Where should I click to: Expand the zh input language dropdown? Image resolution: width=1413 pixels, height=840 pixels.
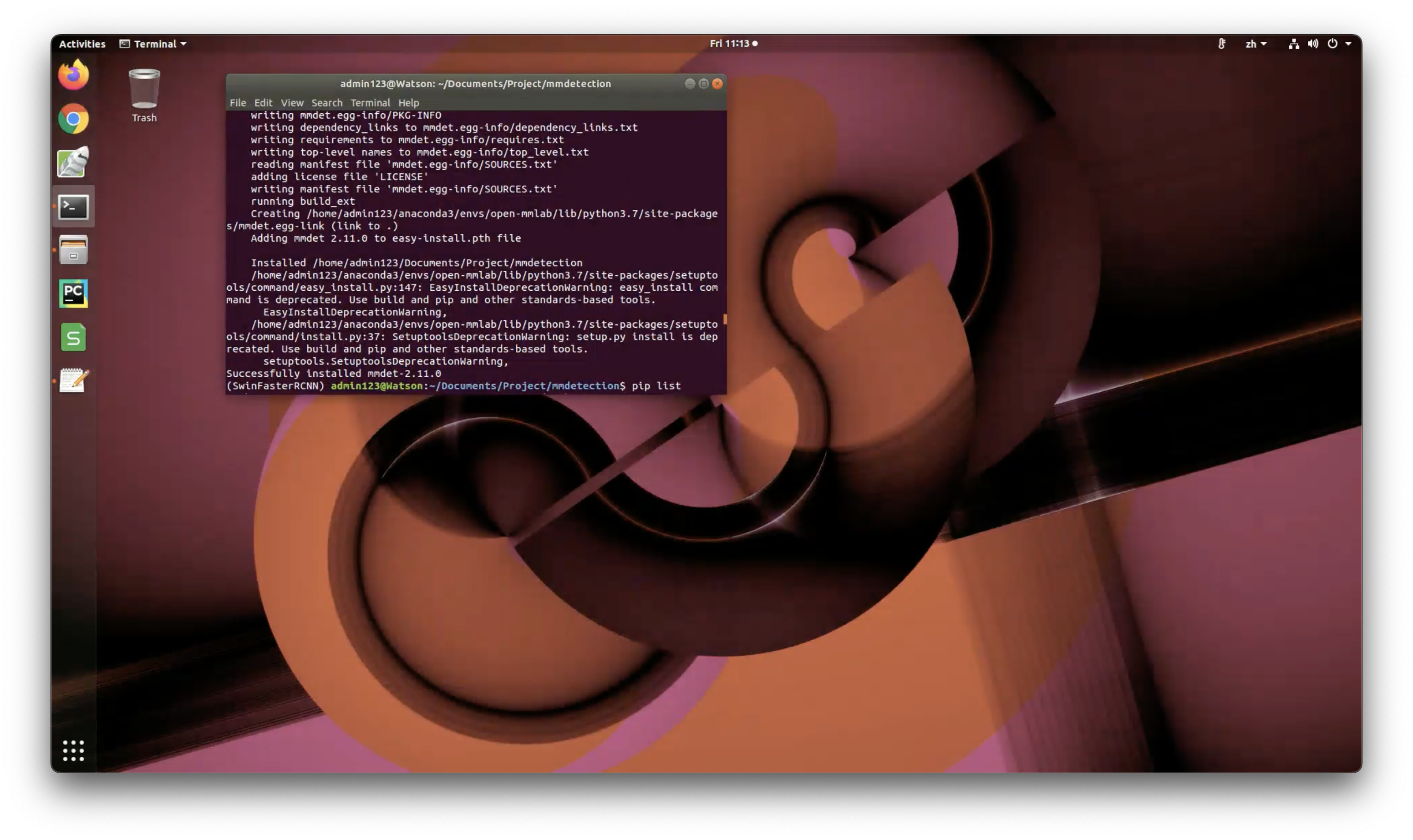click(1255, 44)
